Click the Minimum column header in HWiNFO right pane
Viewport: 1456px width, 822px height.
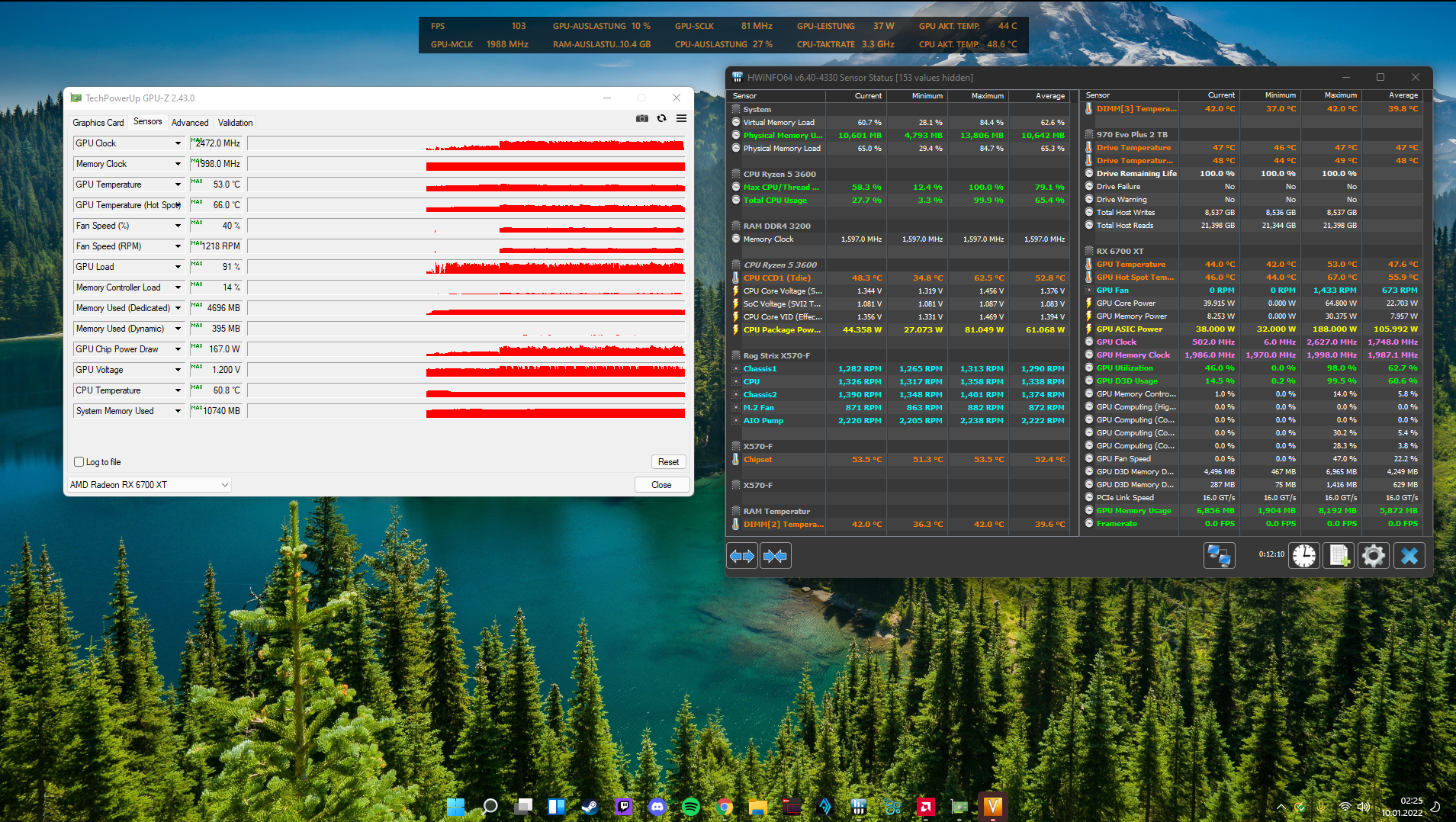1271,95
